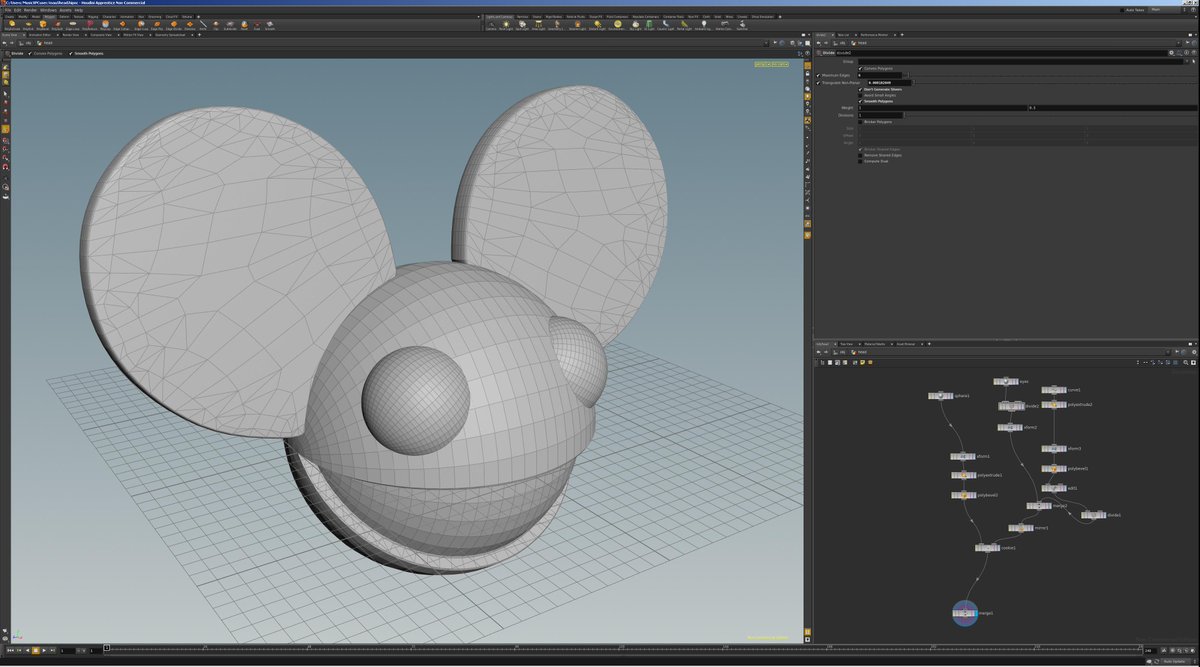Screen dimensions: 1200x667
Task: Enable Bricker Polygons checkbox
Action: coord(860,122)
